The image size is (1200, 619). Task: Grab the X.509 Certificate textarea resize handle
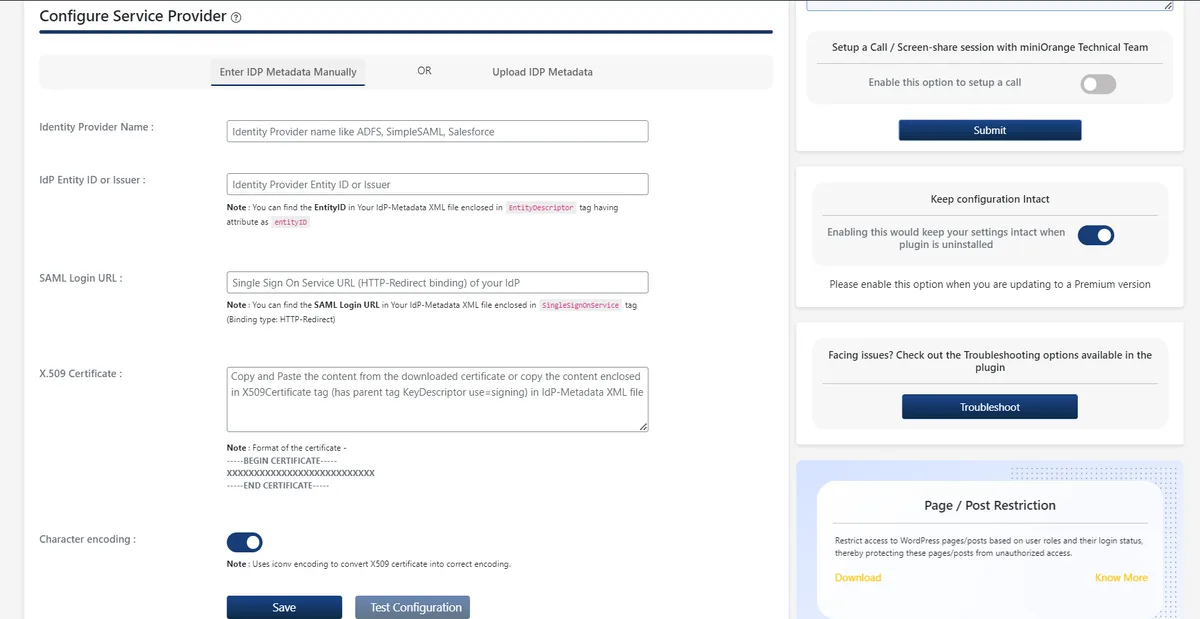click(643, 427)
